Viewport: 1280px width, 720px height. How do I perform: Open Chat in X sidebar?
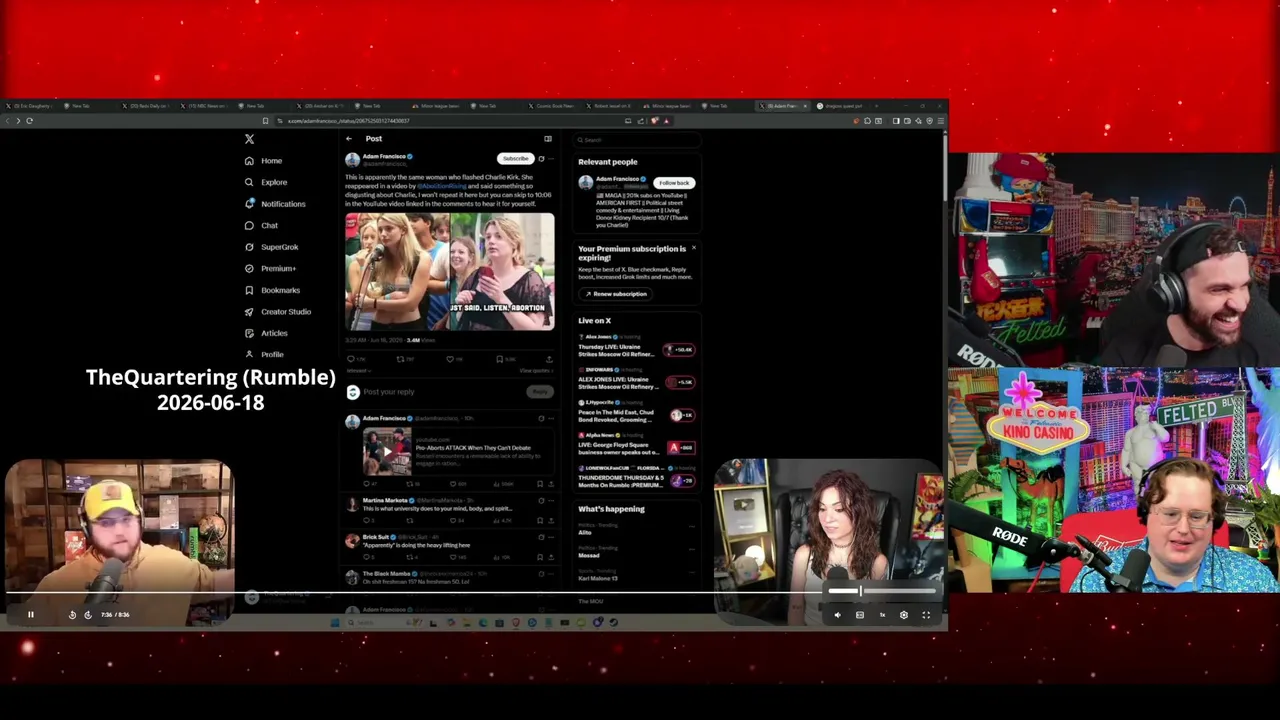[262, 226]
